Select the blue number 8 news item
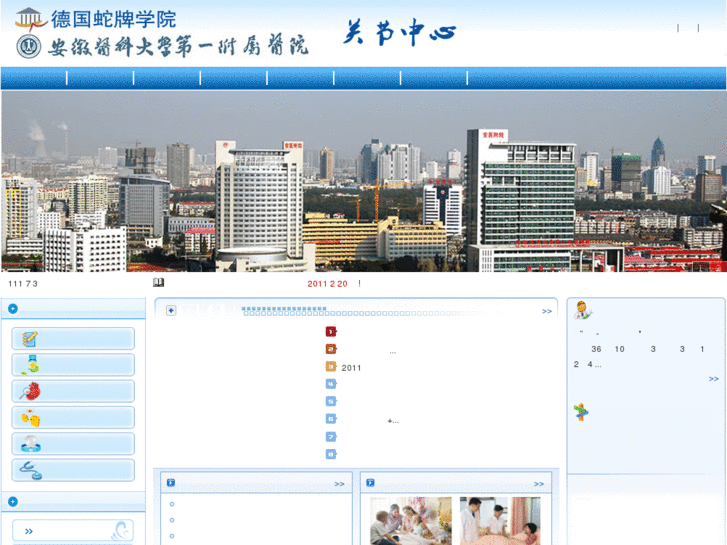This screenshot has height=545, width=727. point(331,454)
